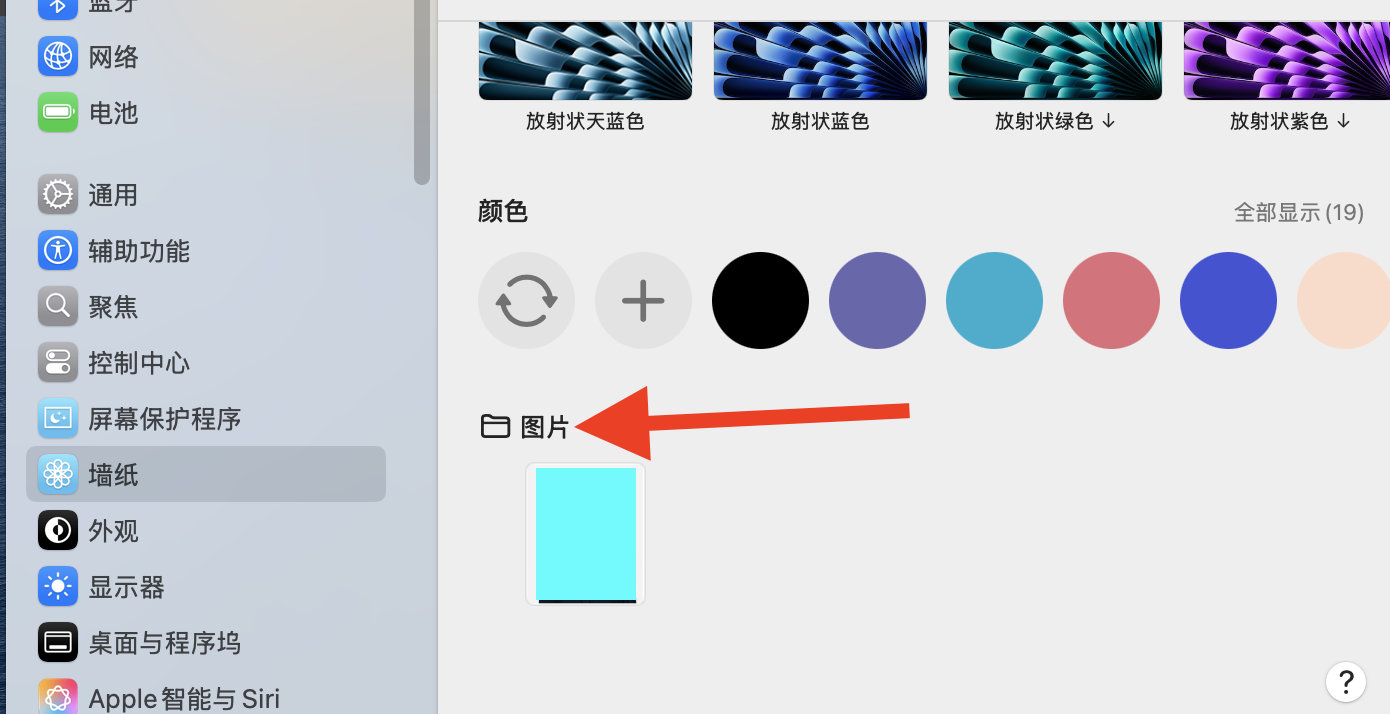The height and width of the screenshot is (714, 1390).
Task: Open General settings gear icon
Action: click(x=58, y=194)
